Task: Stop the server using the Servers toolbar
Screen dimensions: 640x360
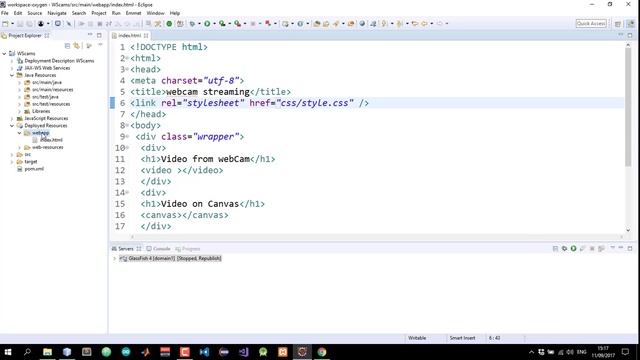Action: [x=592, y=248]
